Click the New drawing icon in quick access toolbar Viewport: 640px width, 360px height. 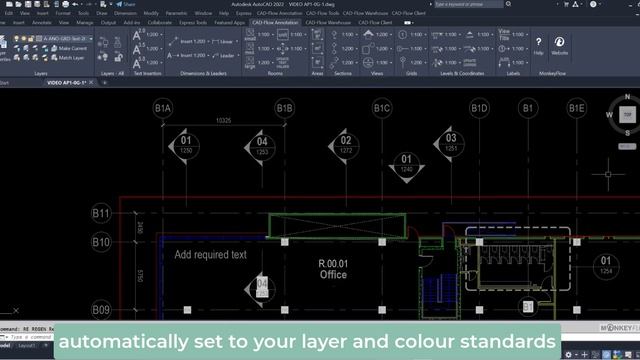coord(9,4)
